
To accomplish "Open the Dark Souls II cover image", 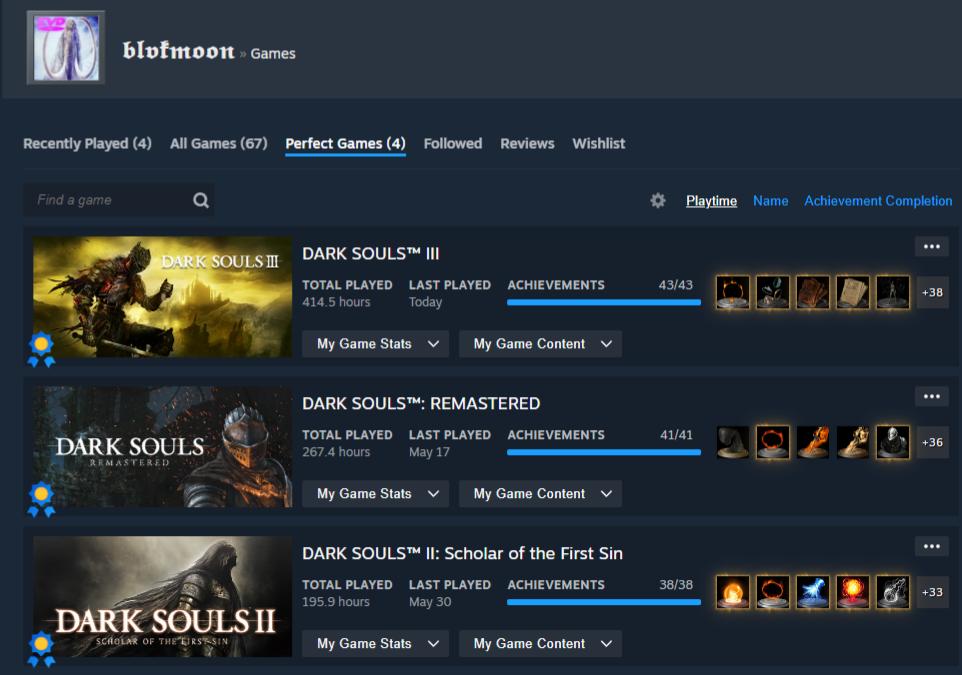I will [x=163, y=596].
